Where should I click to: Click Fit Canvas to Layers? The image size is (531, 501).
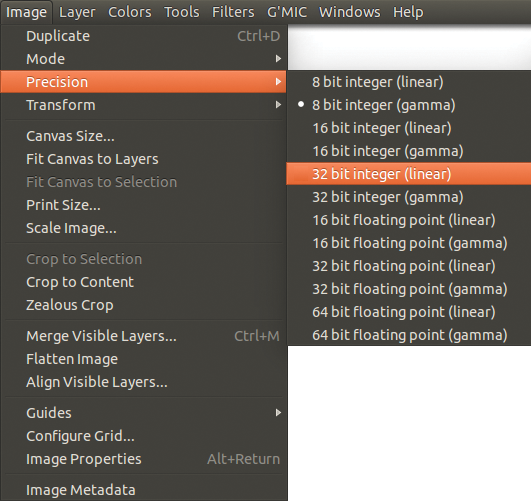pos(144,159)
